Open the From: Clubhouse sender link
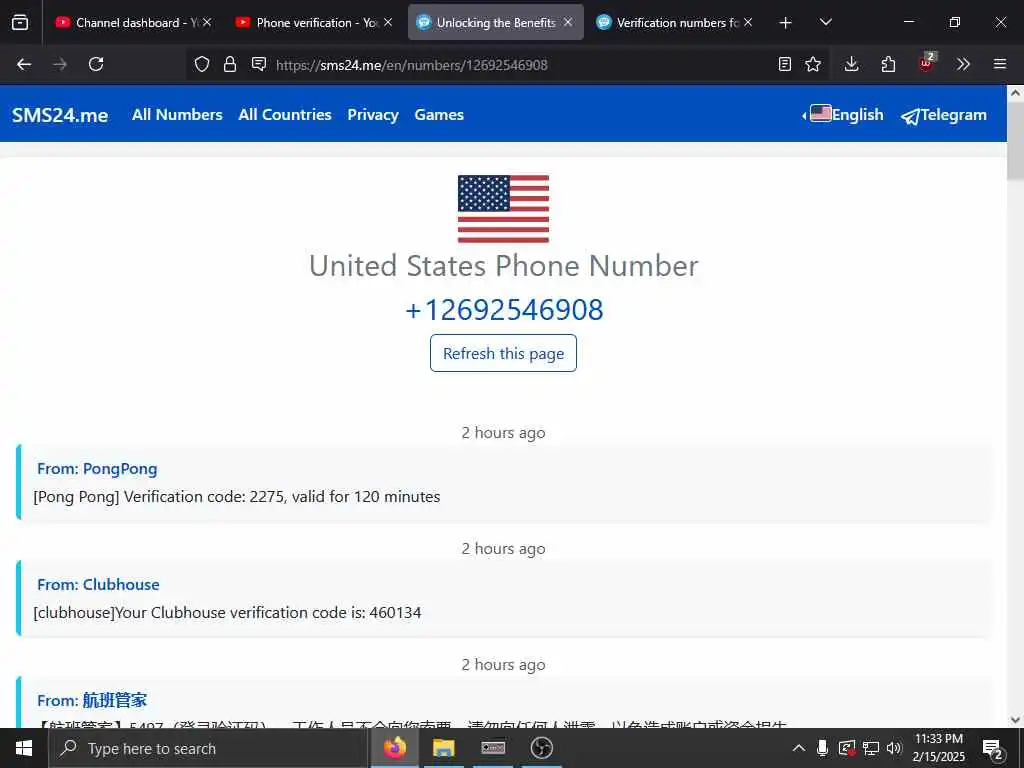 (98, 584)
